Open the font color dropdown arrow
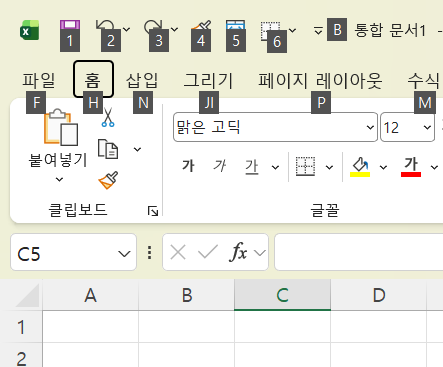This screenshot has width=443, height=367. coord(434,167)
